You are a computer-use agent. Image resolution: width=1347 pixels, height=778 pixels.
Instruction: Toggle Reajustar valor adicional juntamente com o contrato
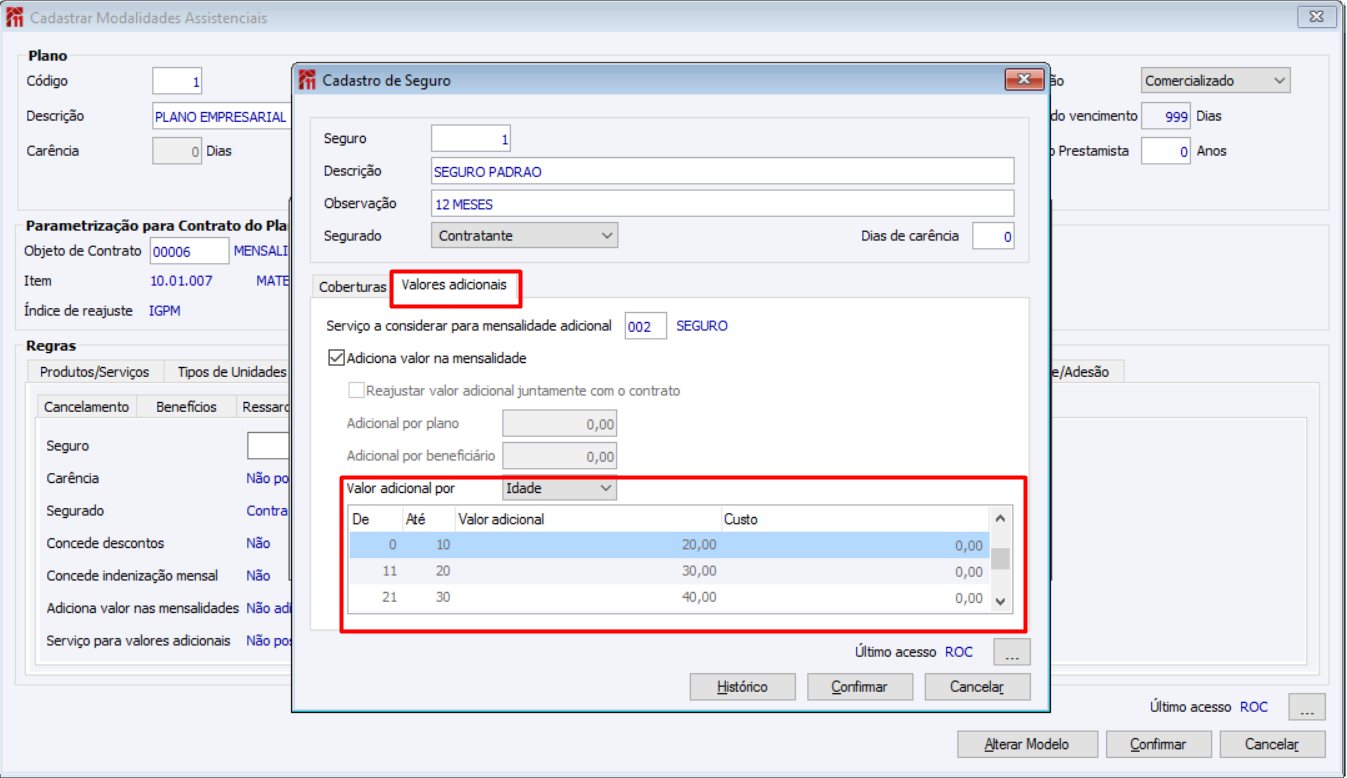[x=356, y=390]
